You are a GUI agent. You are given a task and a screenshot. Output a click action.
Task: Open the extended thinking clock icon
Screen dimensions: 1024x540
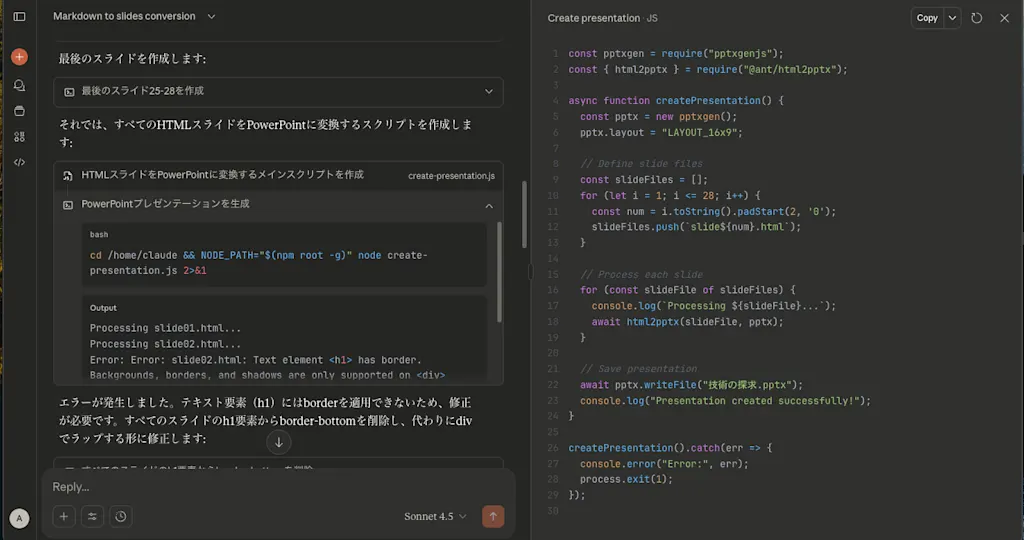[x=121, y=516]
